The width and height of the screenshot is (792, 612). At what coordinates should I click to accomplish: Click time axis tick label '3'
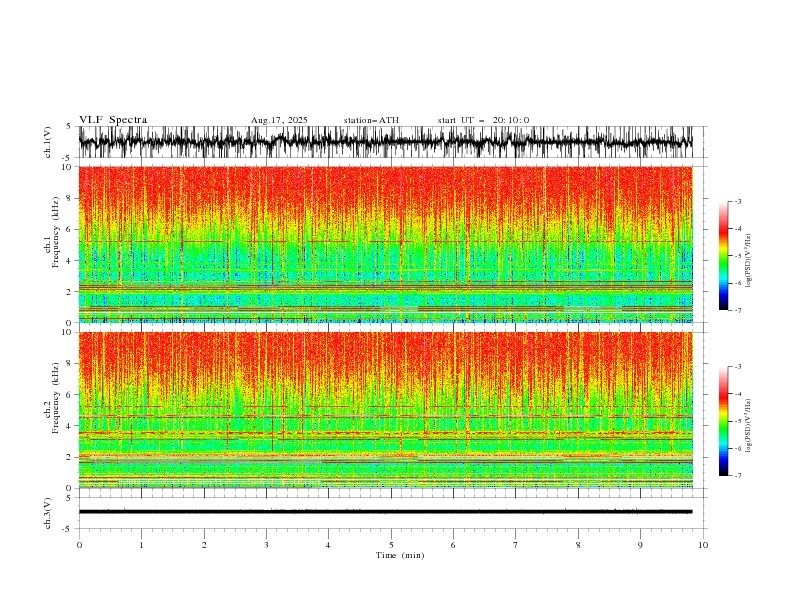(x=266, y=545)
